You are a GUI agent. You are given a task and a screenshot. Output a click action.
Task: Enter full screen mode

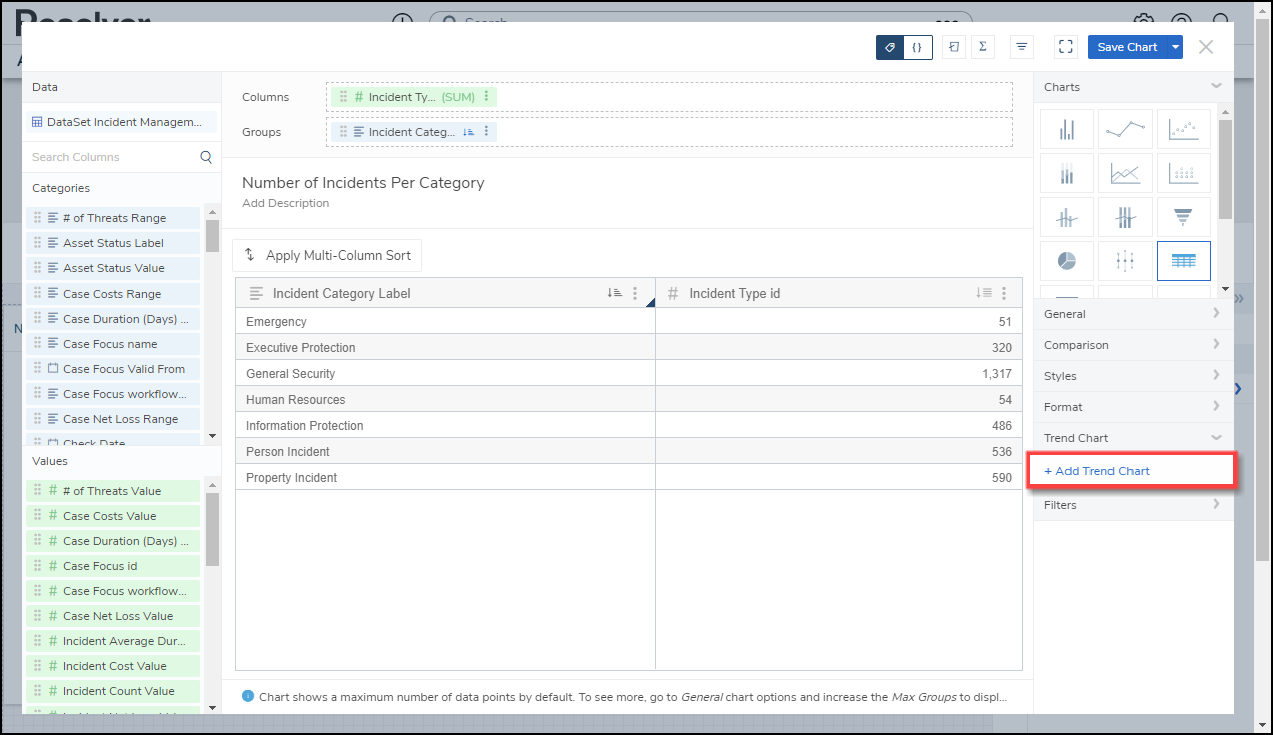point(1066,47)
